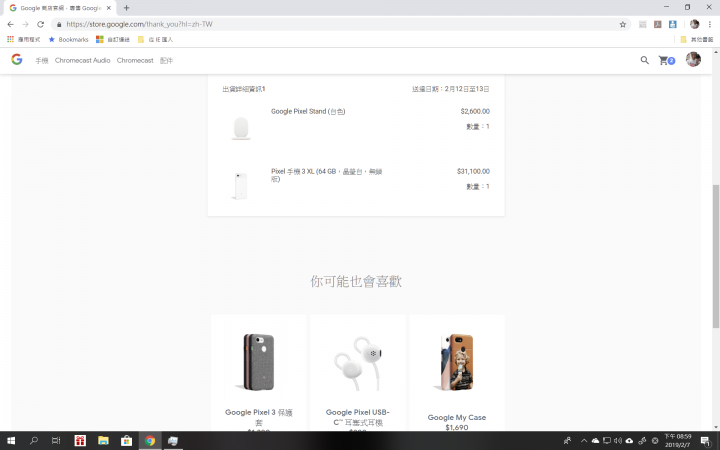The image size is (720, 450).
Task: Open the last pinned taskbar application
Action: [173, 441]
